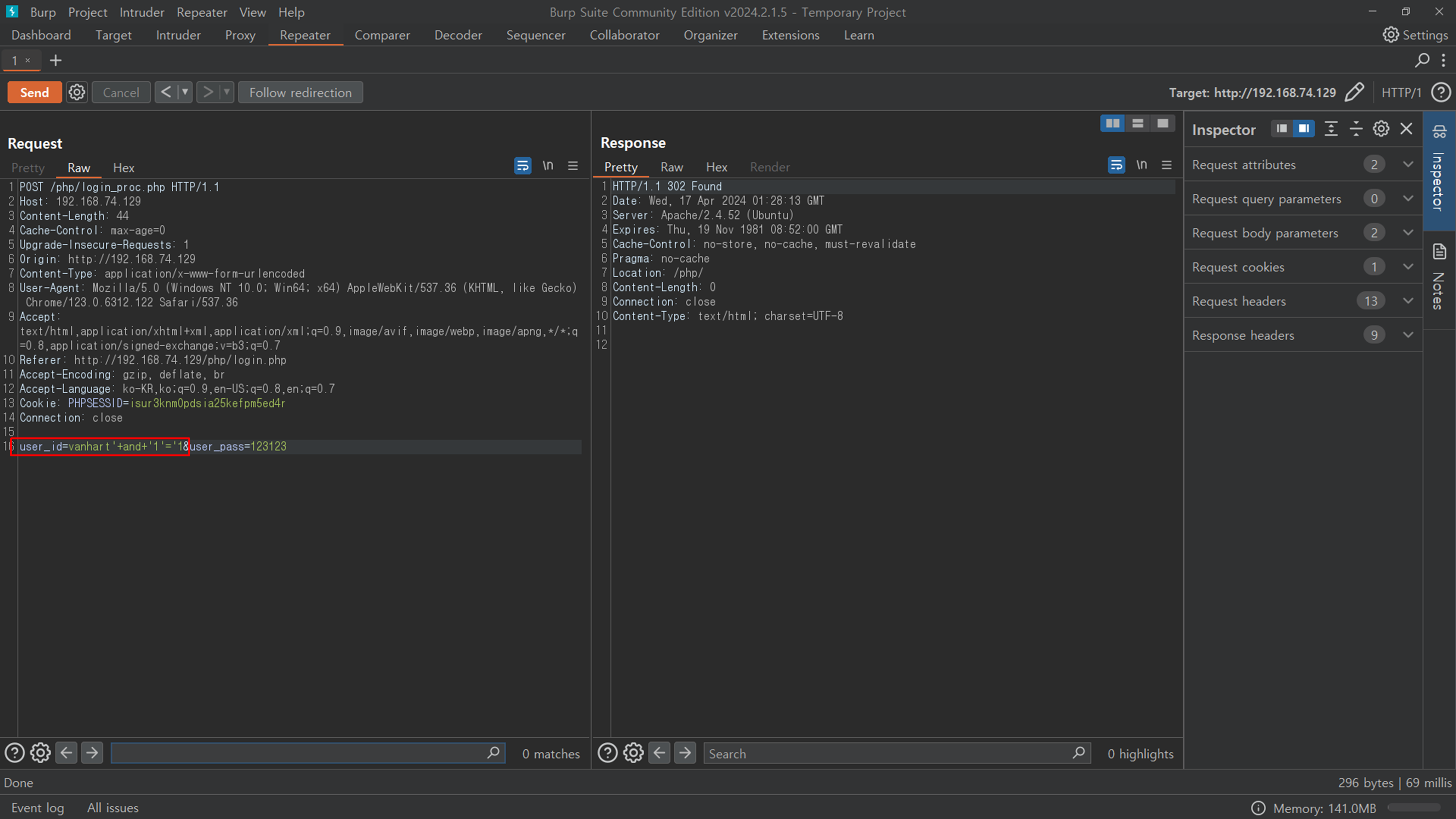The image size is (1456, 819).
Task: Open request search help icon
Action: [x=15, y=753]
